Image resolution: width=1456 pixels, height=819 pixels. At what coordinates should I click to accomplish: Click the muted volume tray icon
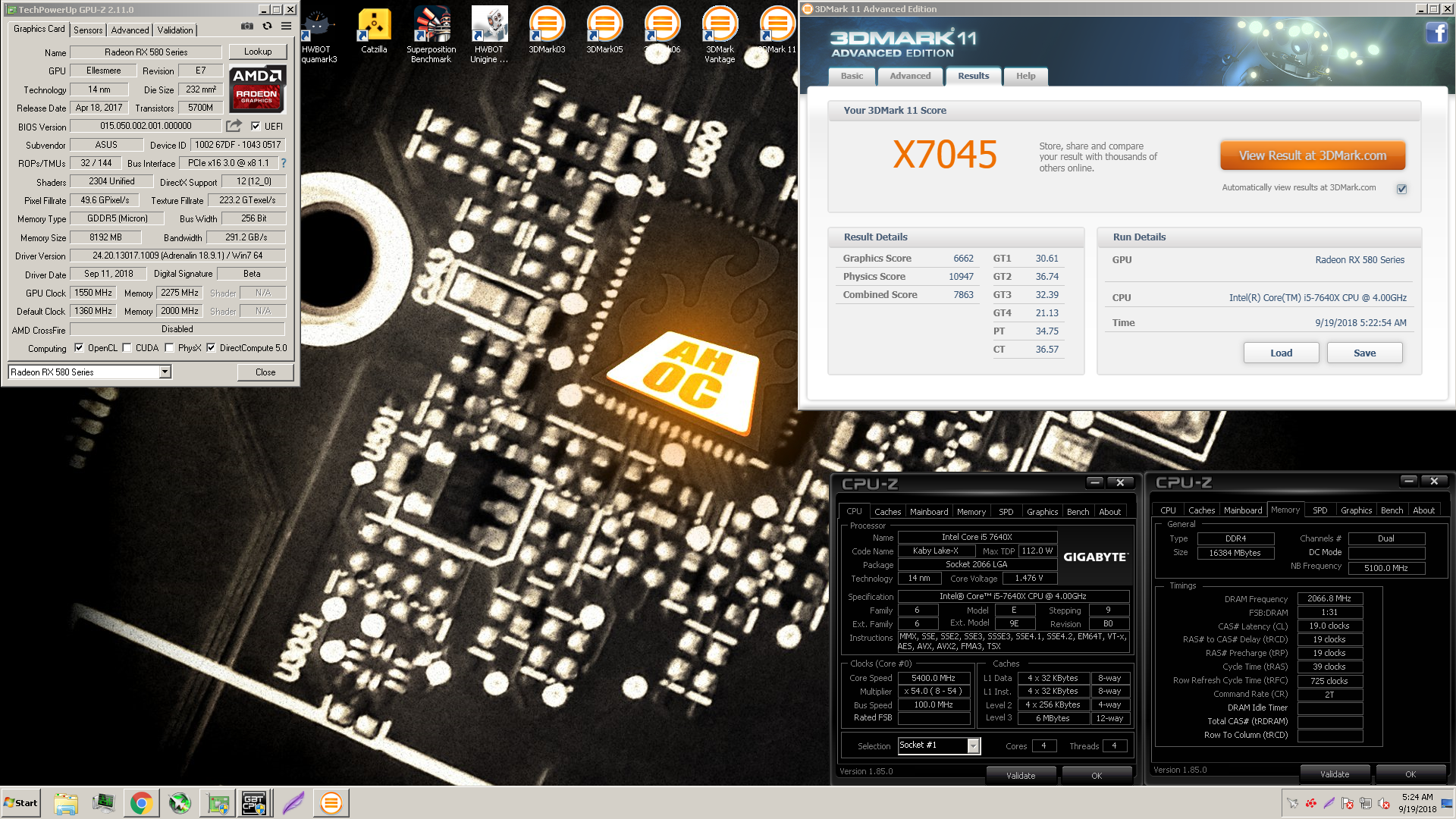(x=1384, y=804)
